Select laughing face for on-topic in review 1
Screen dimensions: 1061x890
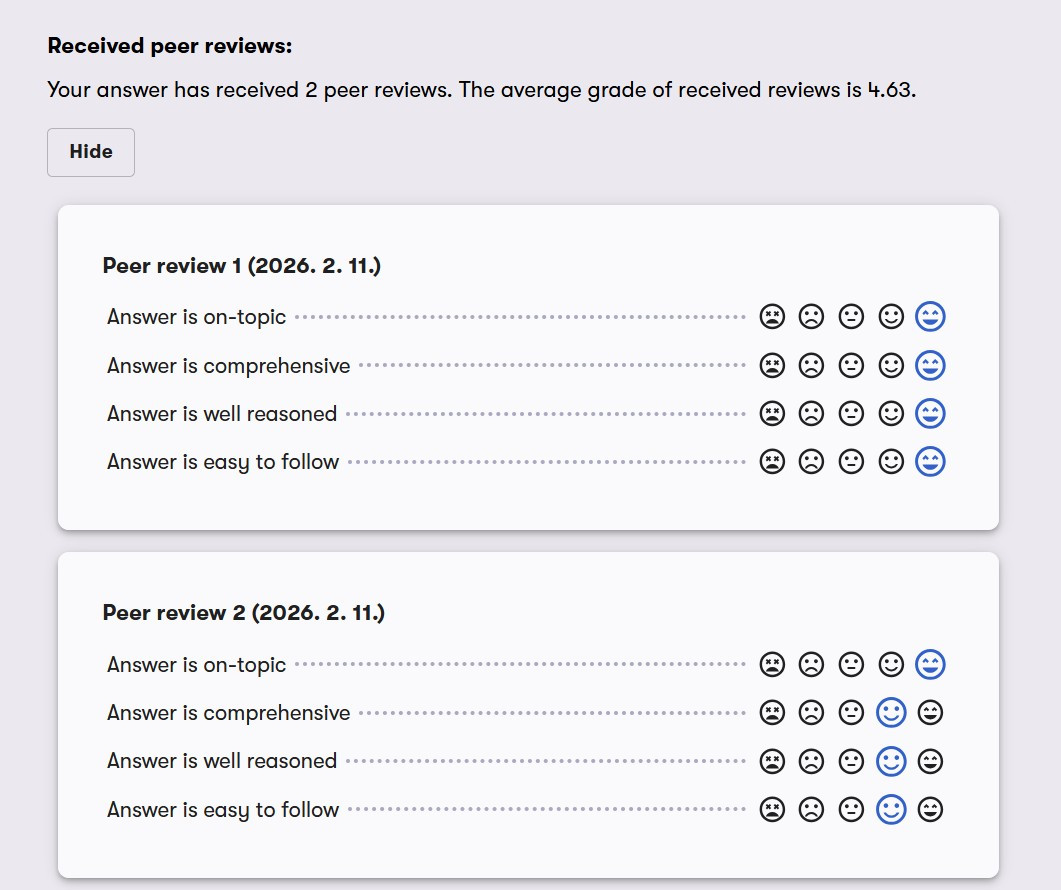(930, 316)
